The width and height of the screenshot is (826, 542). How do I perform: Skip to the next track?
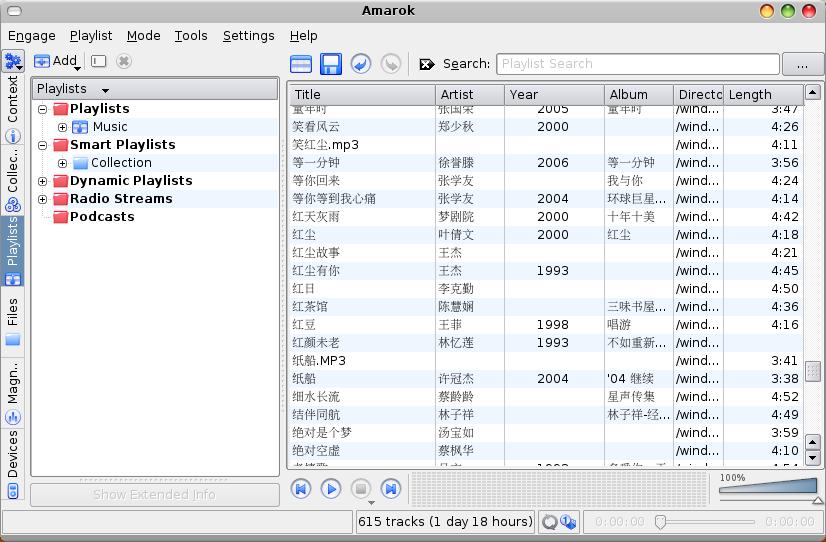[x=391, y=489]
